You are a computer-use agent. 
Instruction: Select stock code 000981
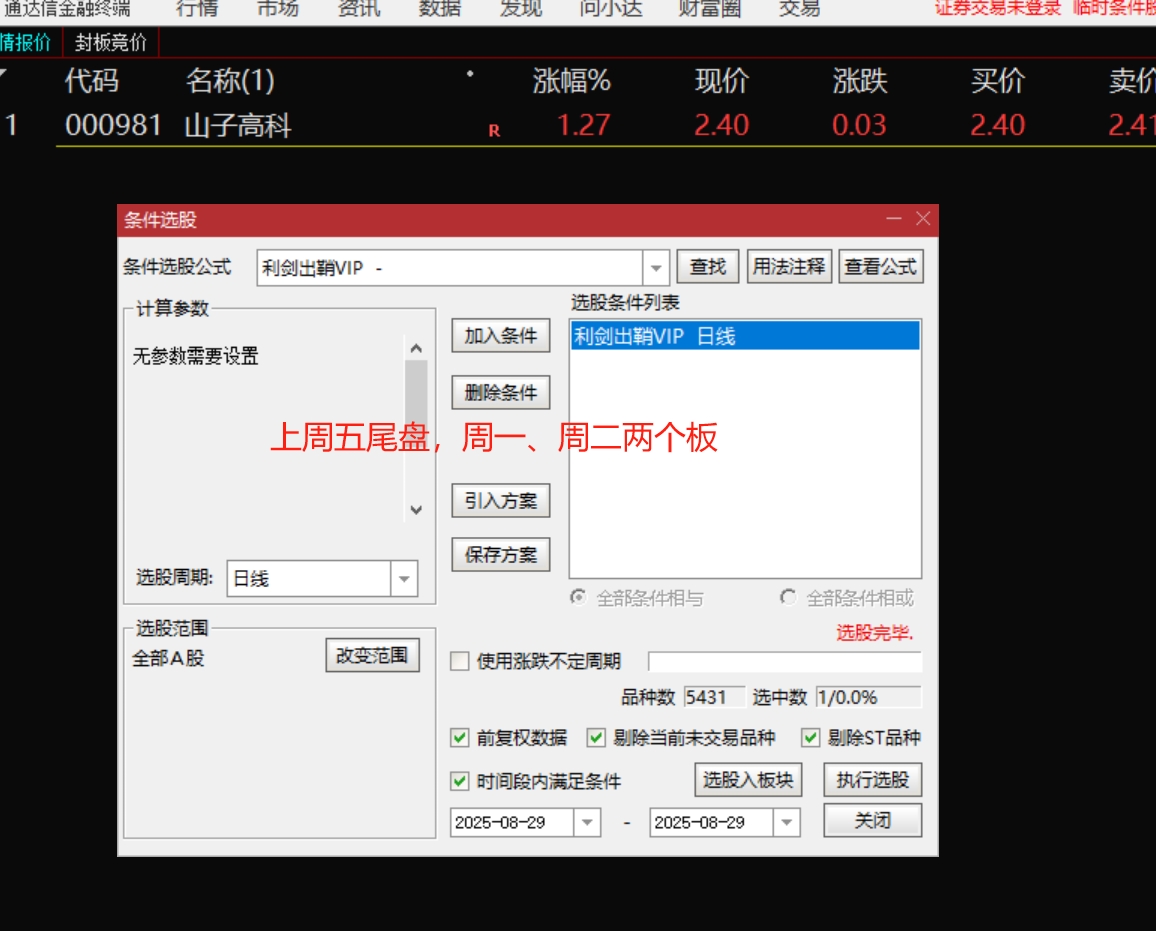[113, 125]
